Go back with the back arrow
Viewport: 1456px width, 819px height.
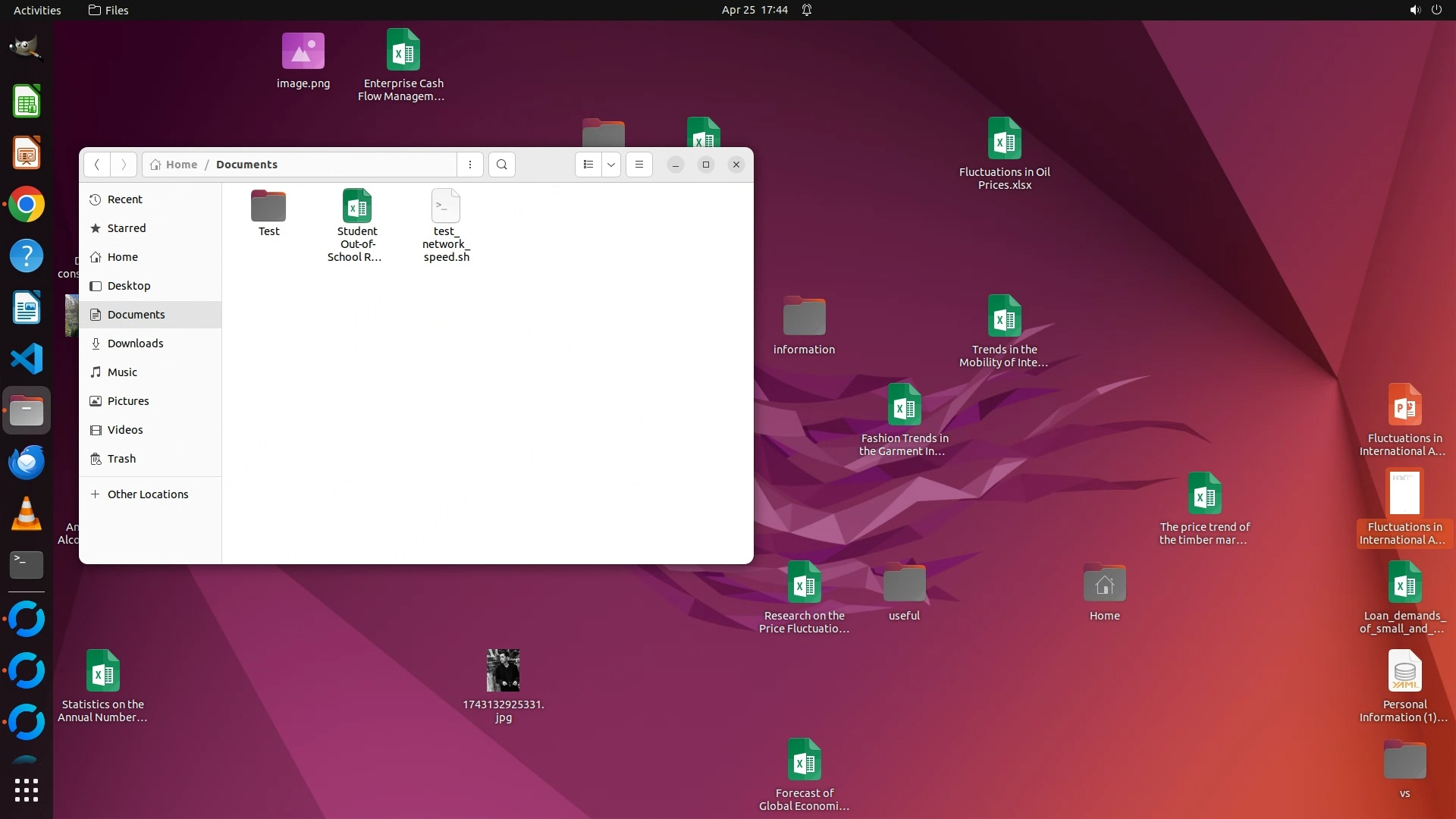[x=96, y=165]
